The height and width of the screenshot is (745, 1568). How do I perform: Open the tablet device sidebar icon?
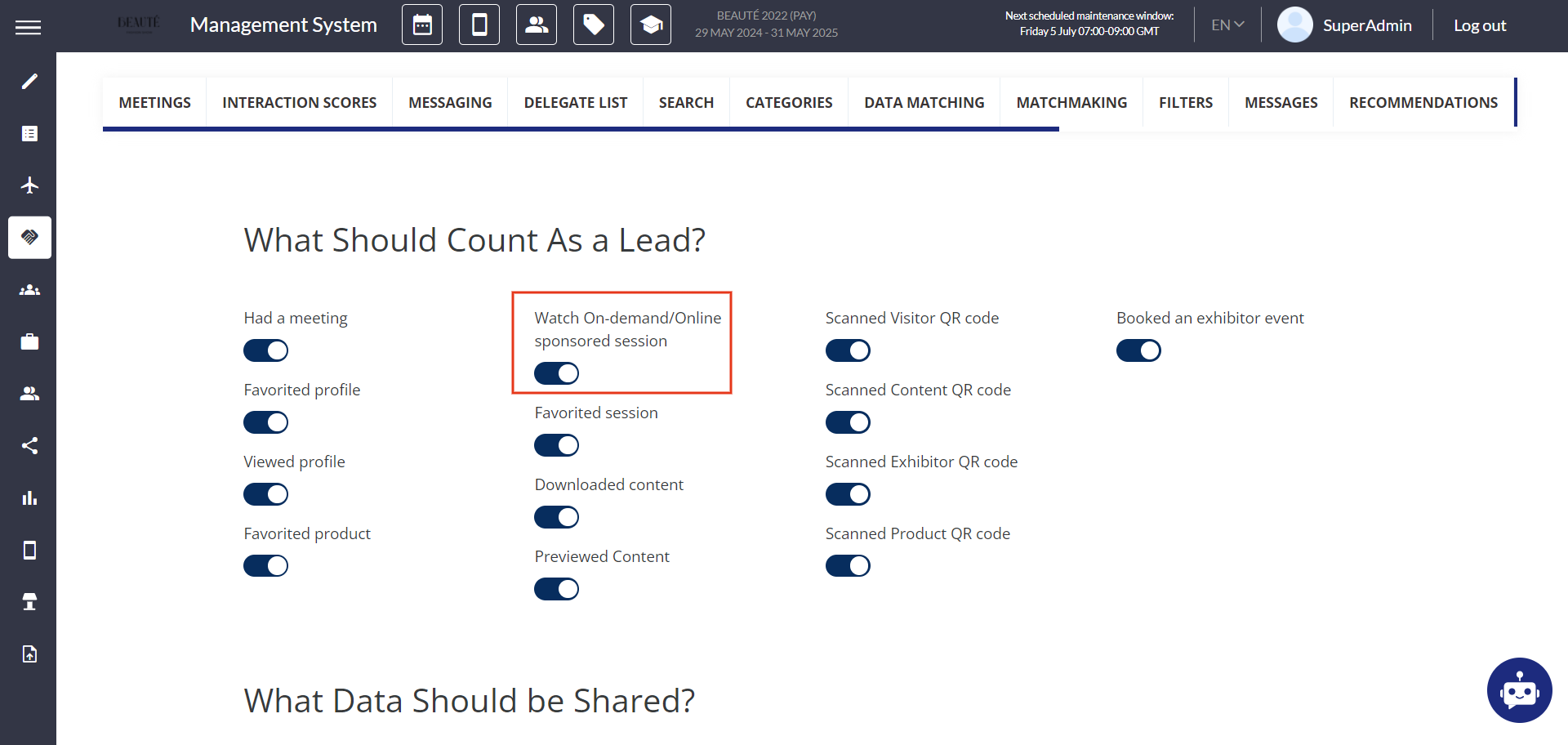pos(29,551)
